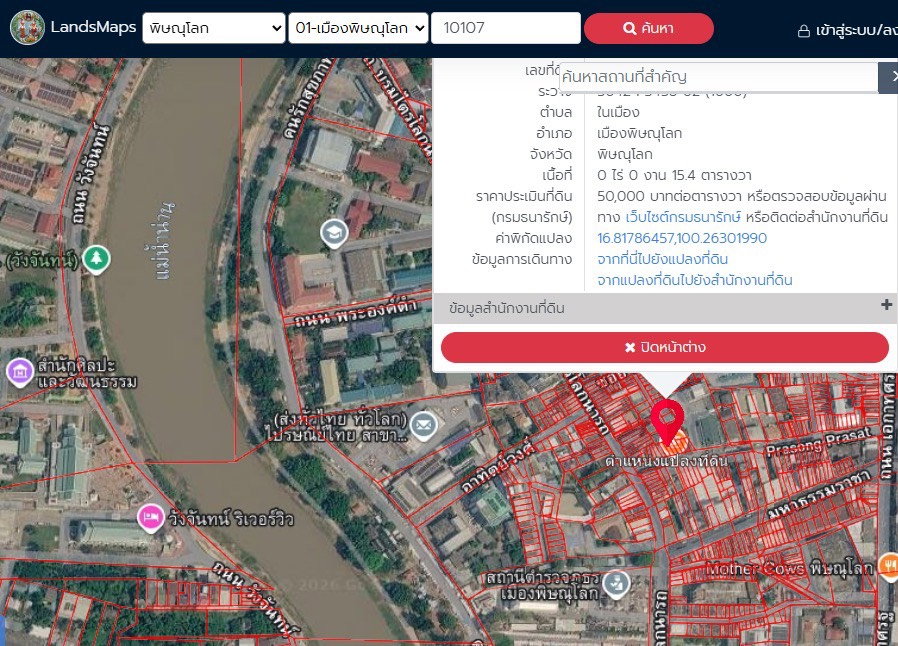The width and height of the screenshot is (898, 646).
Task: Open จากที่นี่ไปยังแปลงที่ดิน directions link
Action: tap(662, 259)
